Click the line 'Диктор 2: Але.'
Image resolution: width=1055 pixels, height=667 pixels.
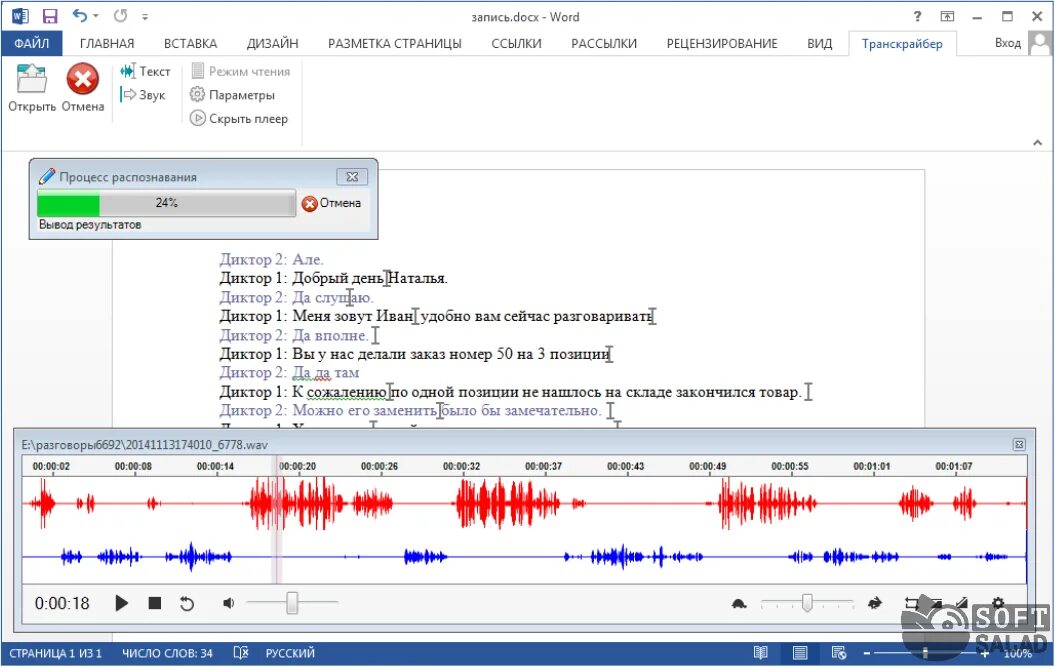pos(271,259)
